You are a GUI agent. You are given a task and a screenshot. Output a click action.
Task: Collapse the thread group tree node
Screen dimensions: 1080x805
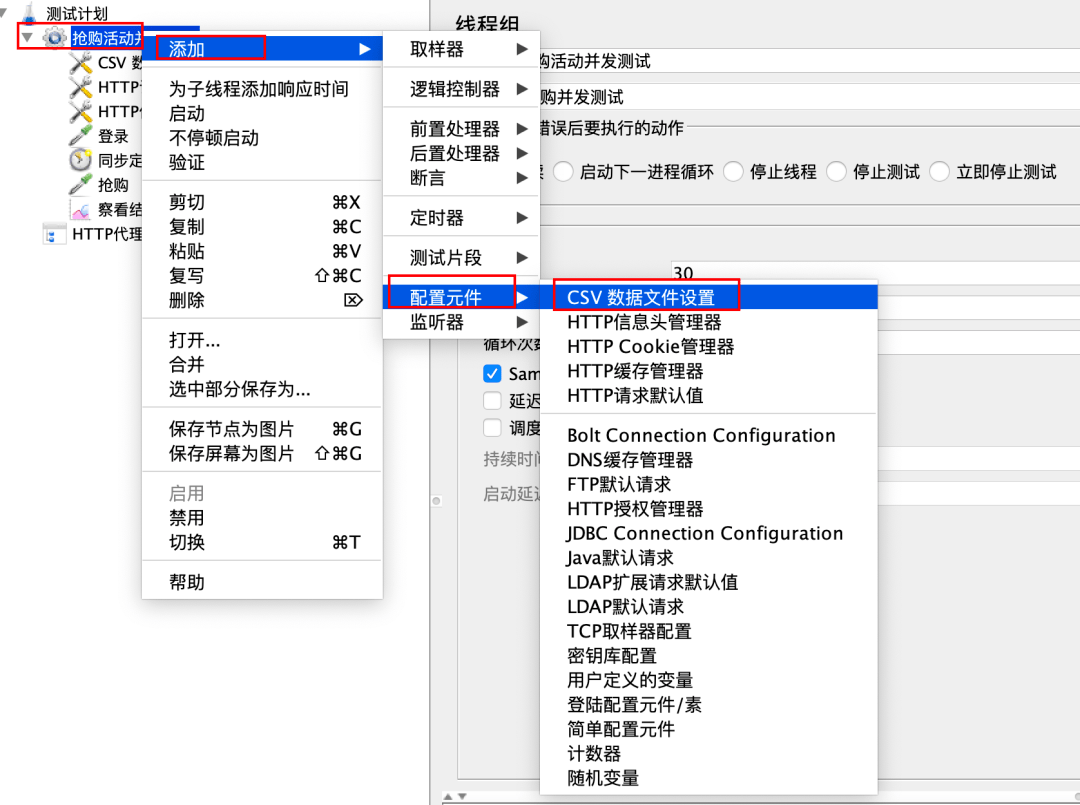click(x=27, y=37)
